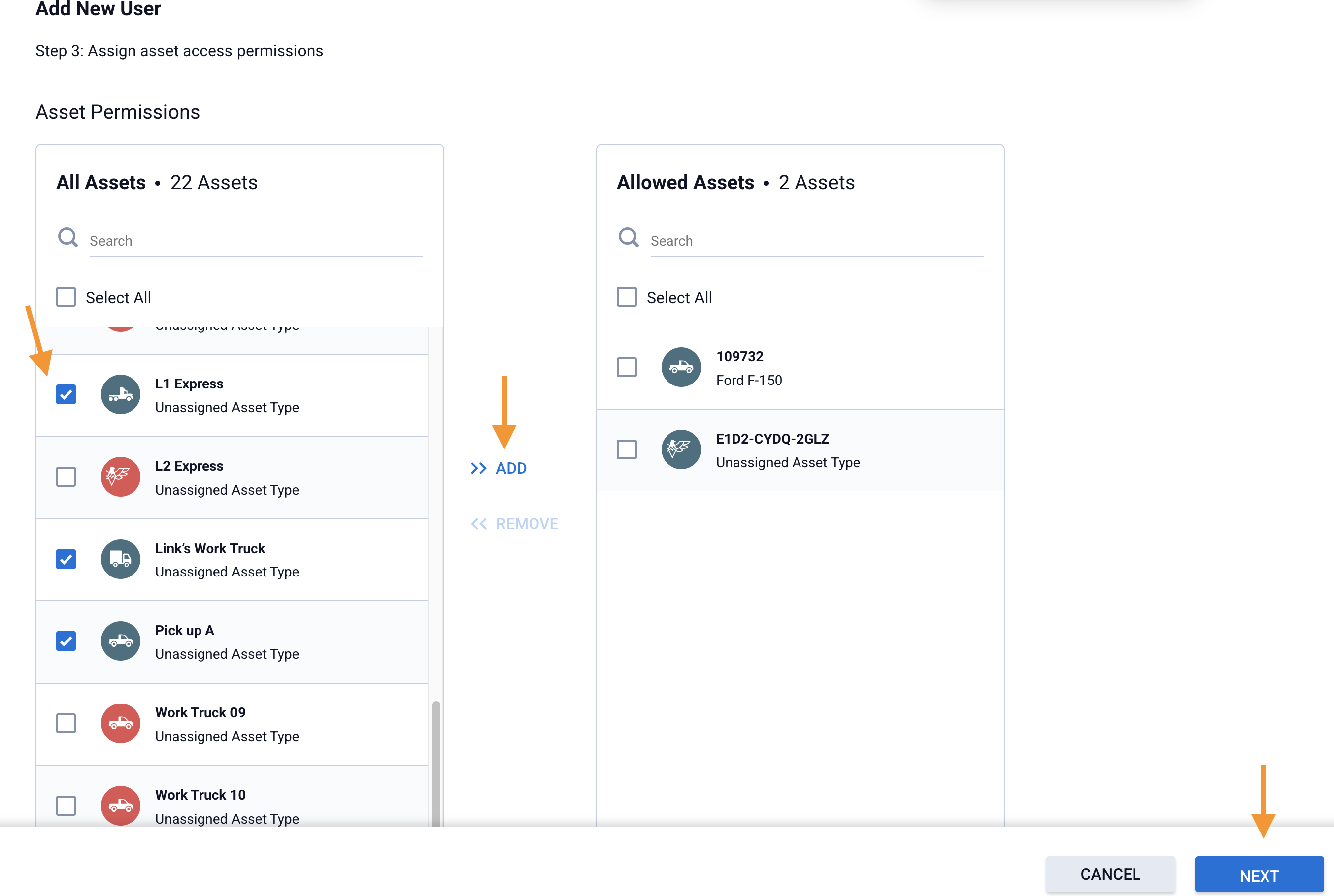The image size is (1334, 896).
Task: Uncheck the L1 Express checkbox
Action: pos(66,394)
